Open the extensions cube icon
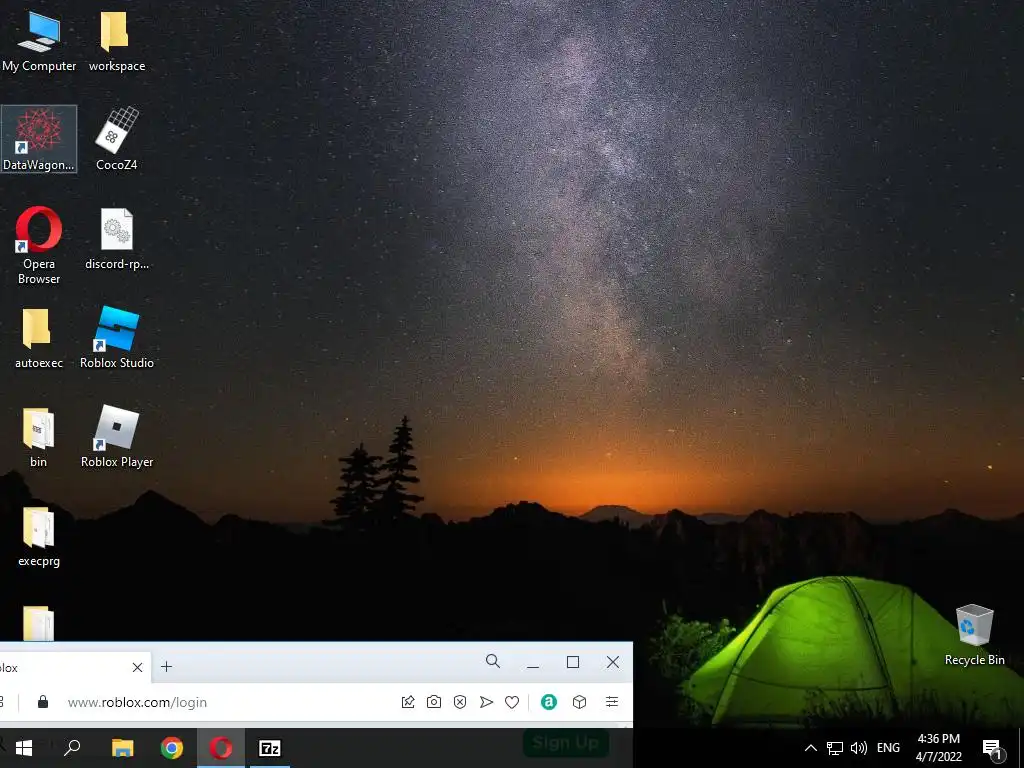Viewport: 1024px width, 768px height. tap(579, 702)
